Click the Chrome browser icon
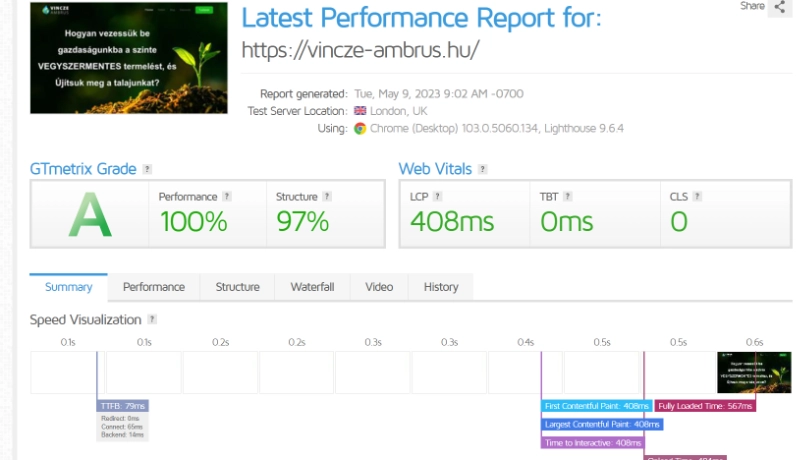Viewport: 800px width, 460px height. 360,128
